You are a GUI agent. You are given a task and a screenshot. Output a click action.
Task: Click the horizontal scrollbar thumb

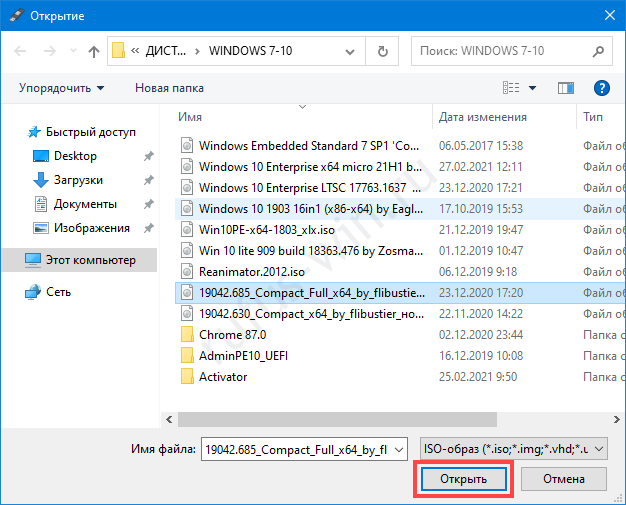337,420
